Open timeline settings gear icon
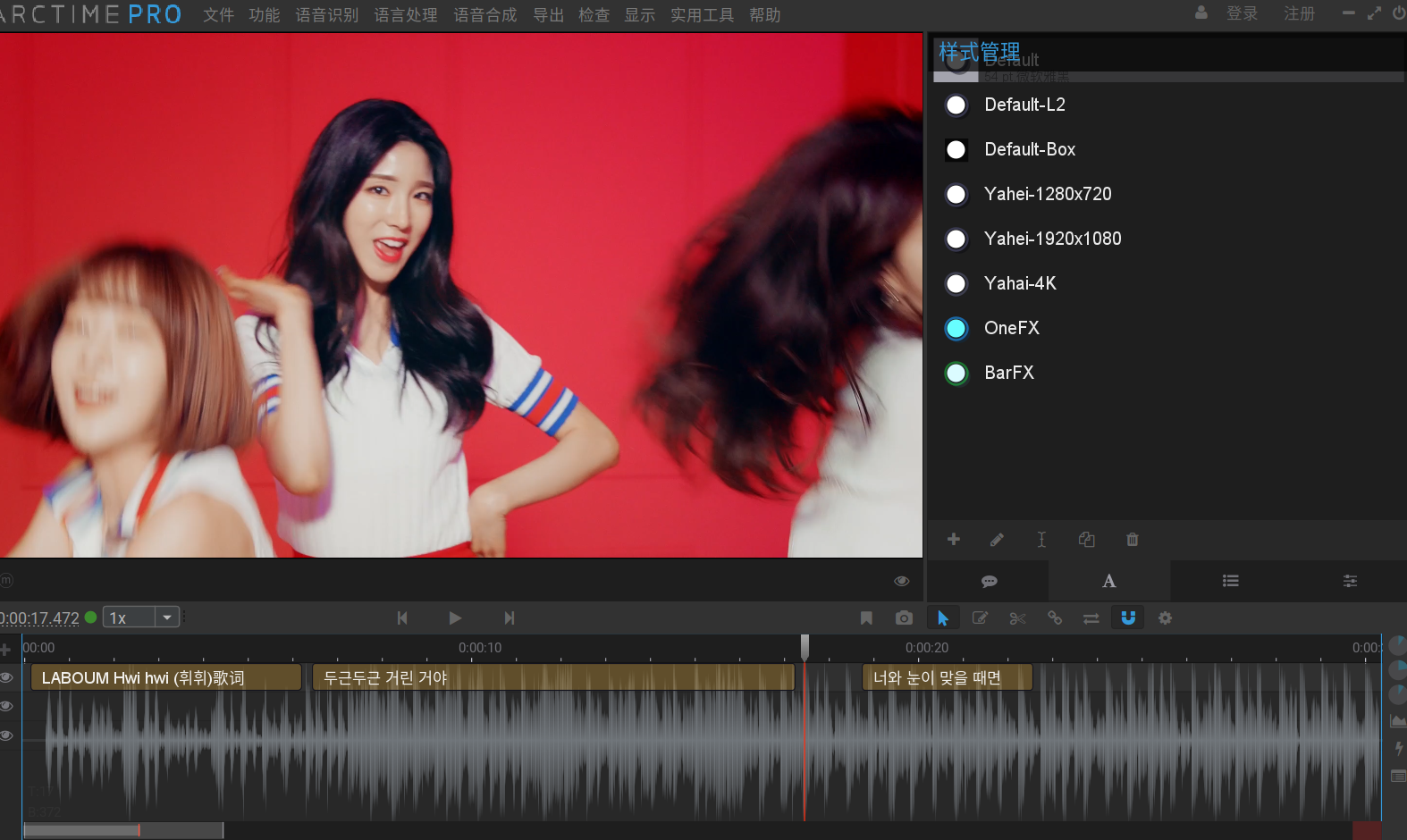This screenshot has width=1407, height=840. coord(1165,618)
